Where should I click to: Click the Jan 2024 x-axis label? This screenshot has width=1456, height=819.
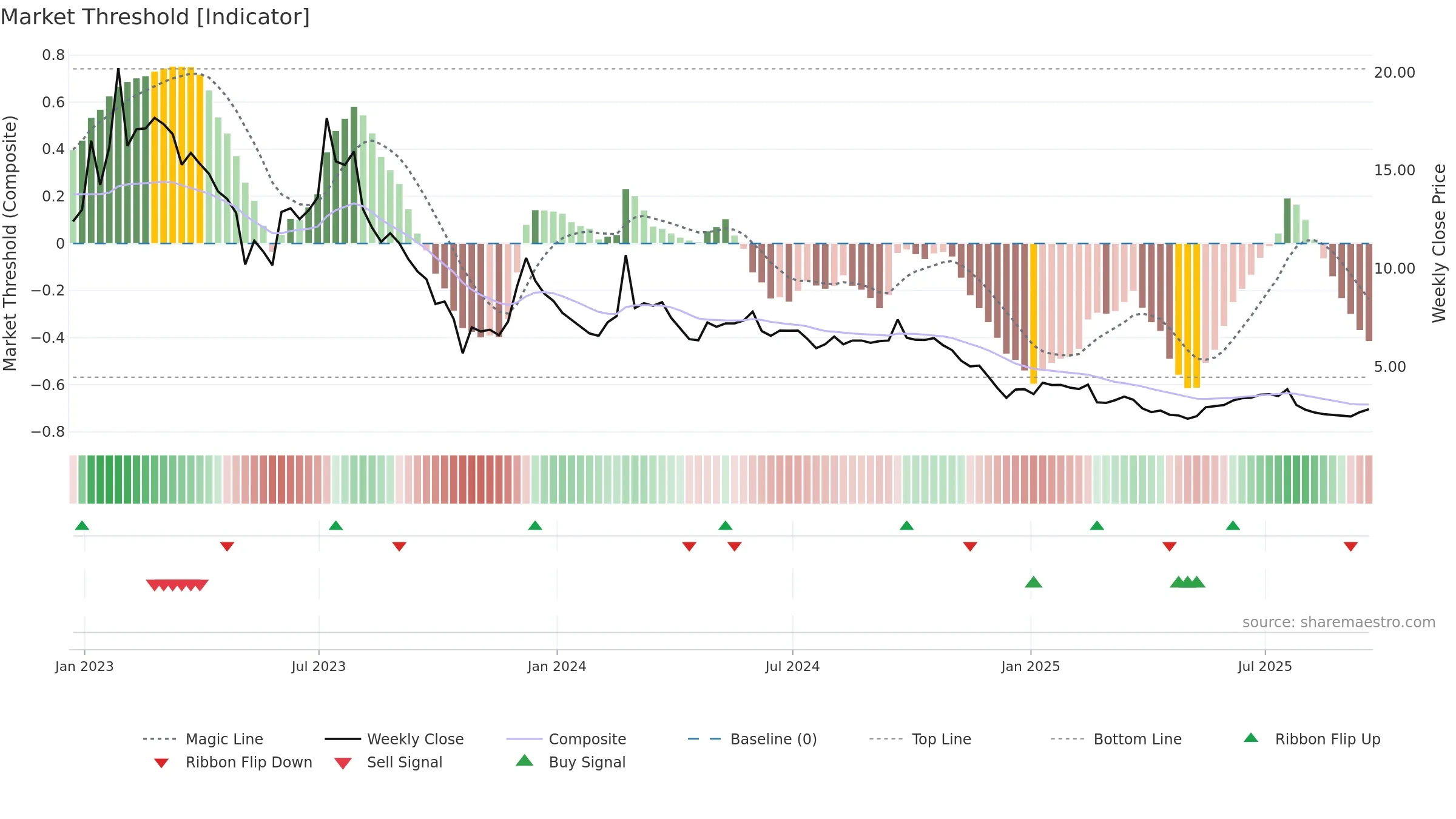point(557,667)
